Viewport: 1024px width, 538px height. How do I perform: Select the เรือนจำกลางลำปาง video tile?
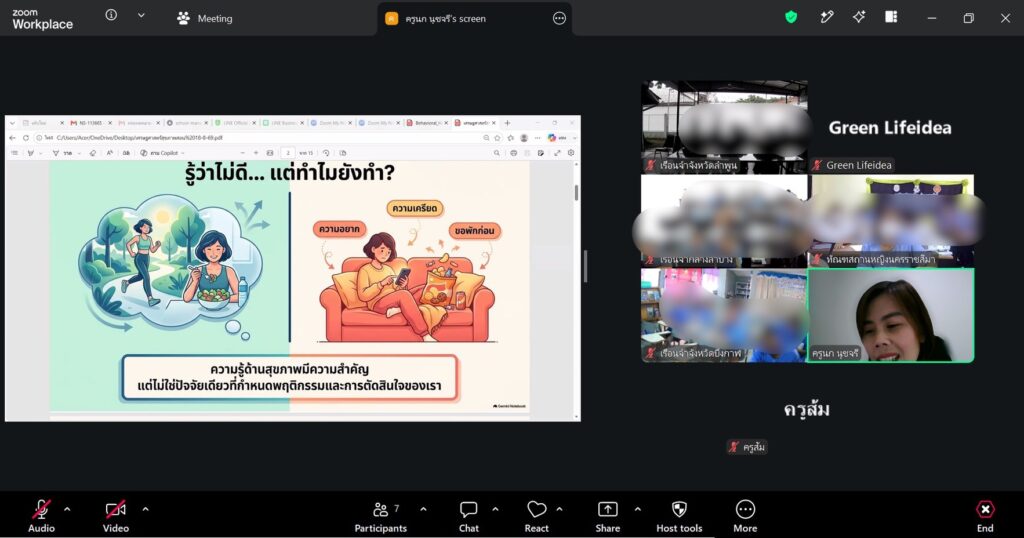(724, 221)
